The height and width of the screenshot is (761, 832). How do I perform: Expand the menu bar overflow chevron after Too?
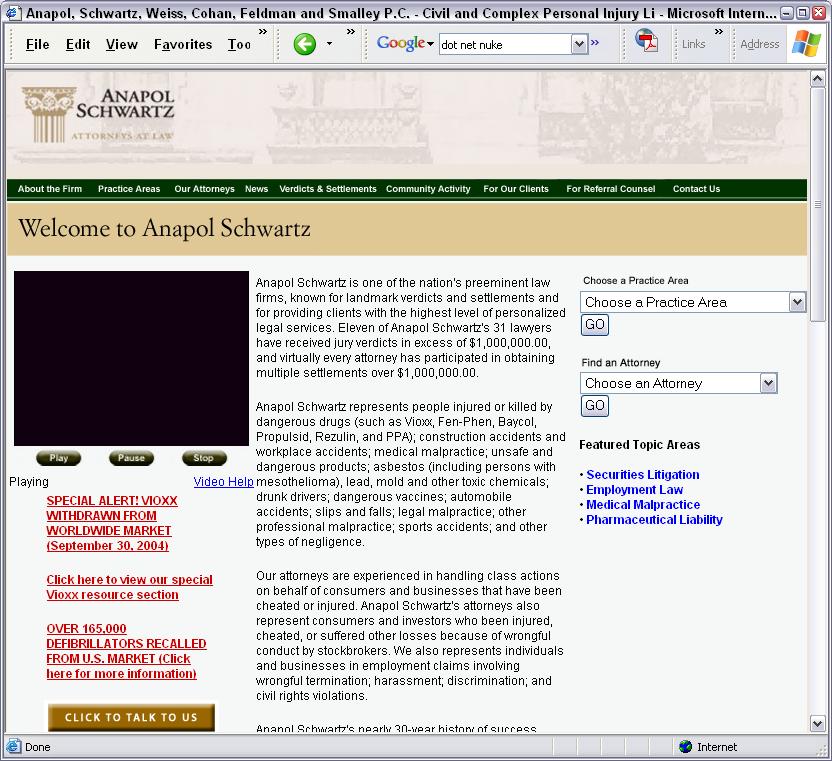(263, 32)
